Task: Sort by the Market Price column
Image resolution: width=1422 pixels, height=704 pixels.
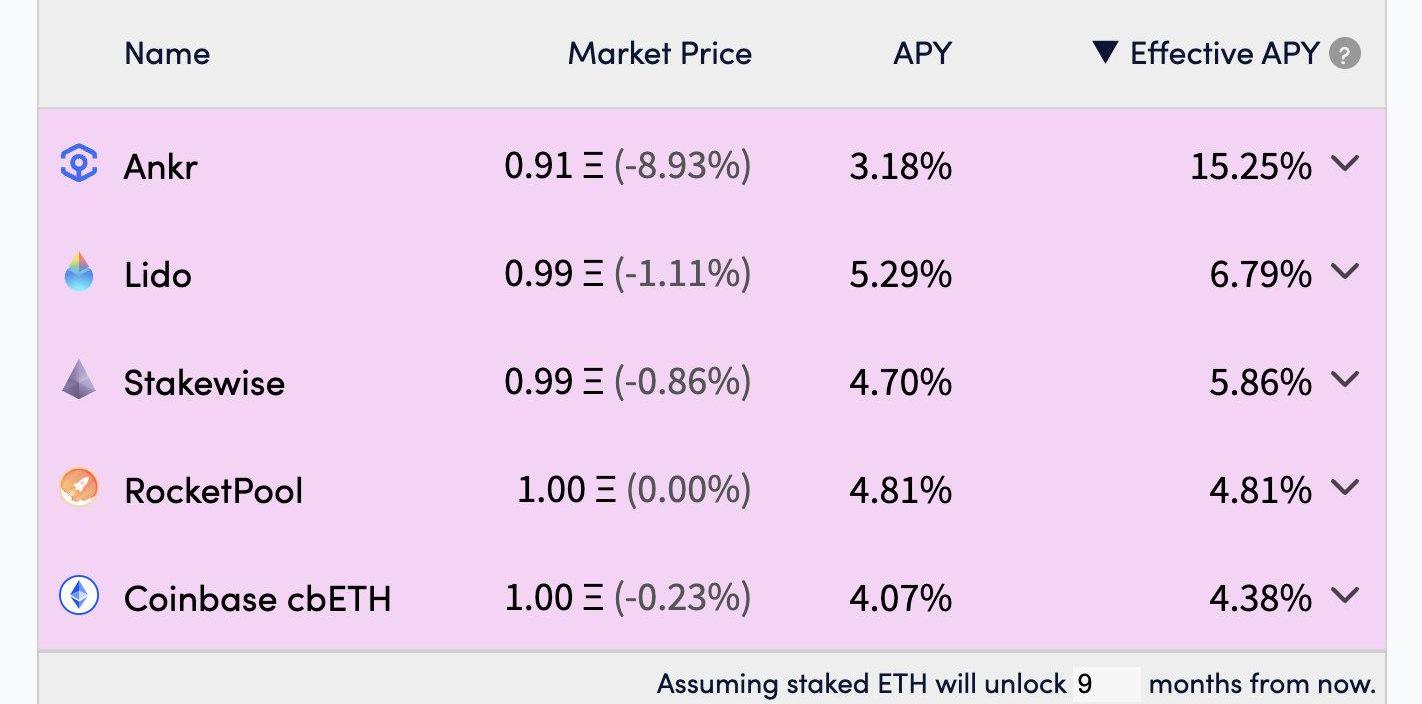Action: click(x=660, y=53)
